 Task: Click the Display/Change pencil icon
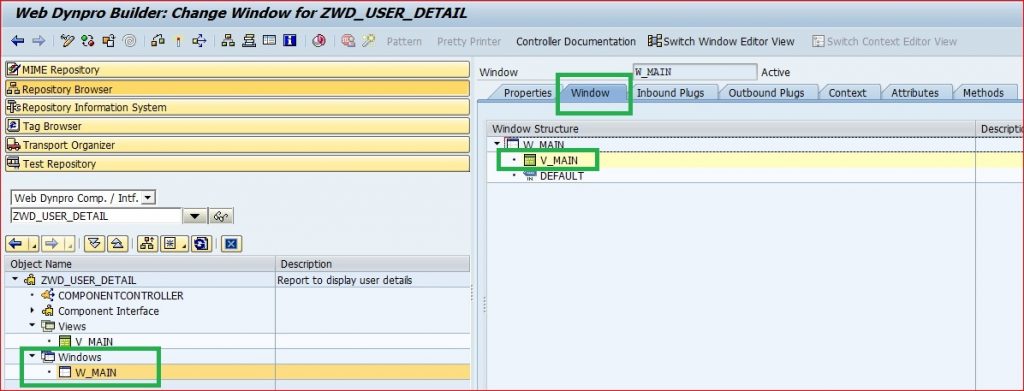pos(67,40)
